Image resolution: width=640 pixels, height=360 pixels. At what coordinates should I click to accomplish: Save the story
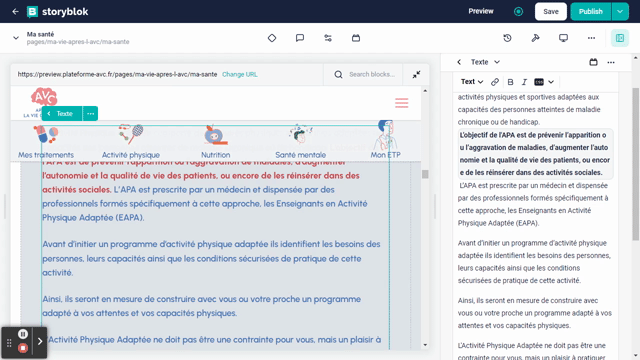[551, 11]
